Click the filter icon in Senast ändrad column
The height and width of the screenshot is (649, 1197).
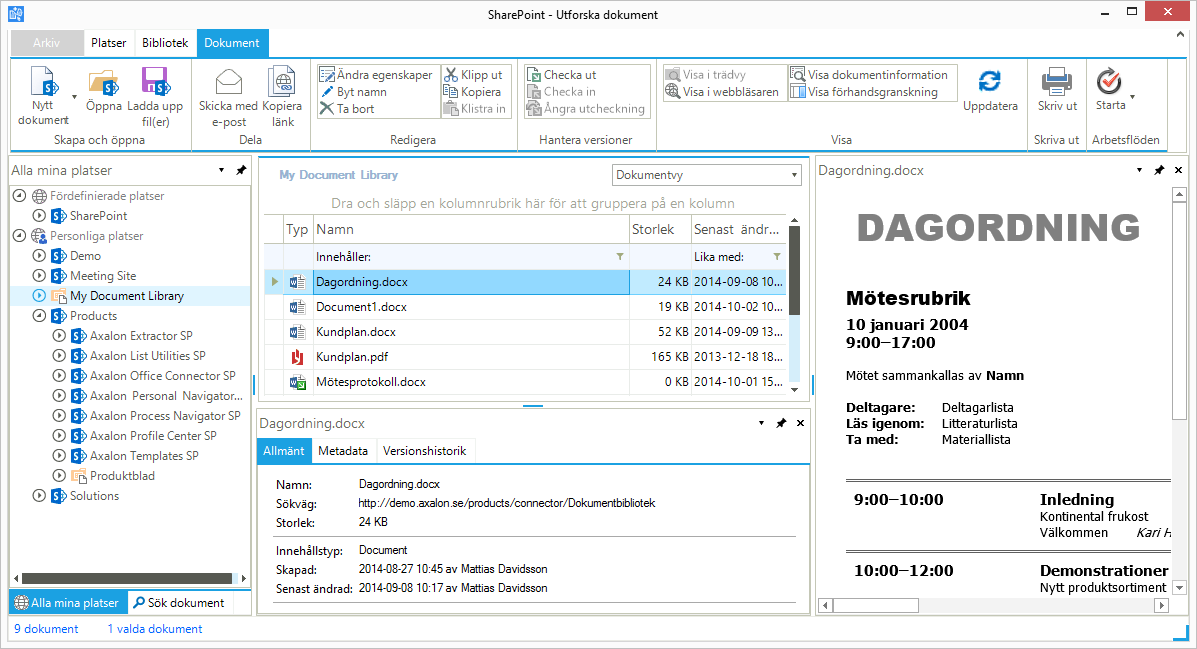coord(777,257)
